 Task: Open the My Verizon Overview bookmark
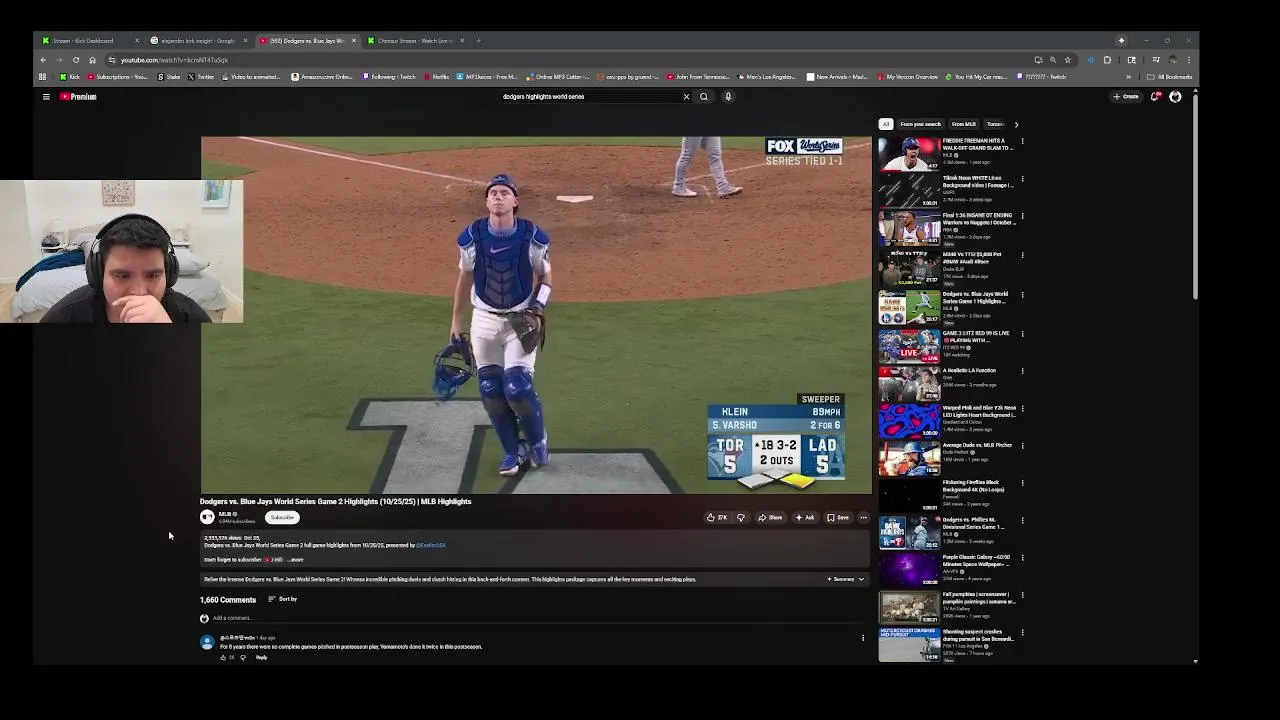[907, 77]
